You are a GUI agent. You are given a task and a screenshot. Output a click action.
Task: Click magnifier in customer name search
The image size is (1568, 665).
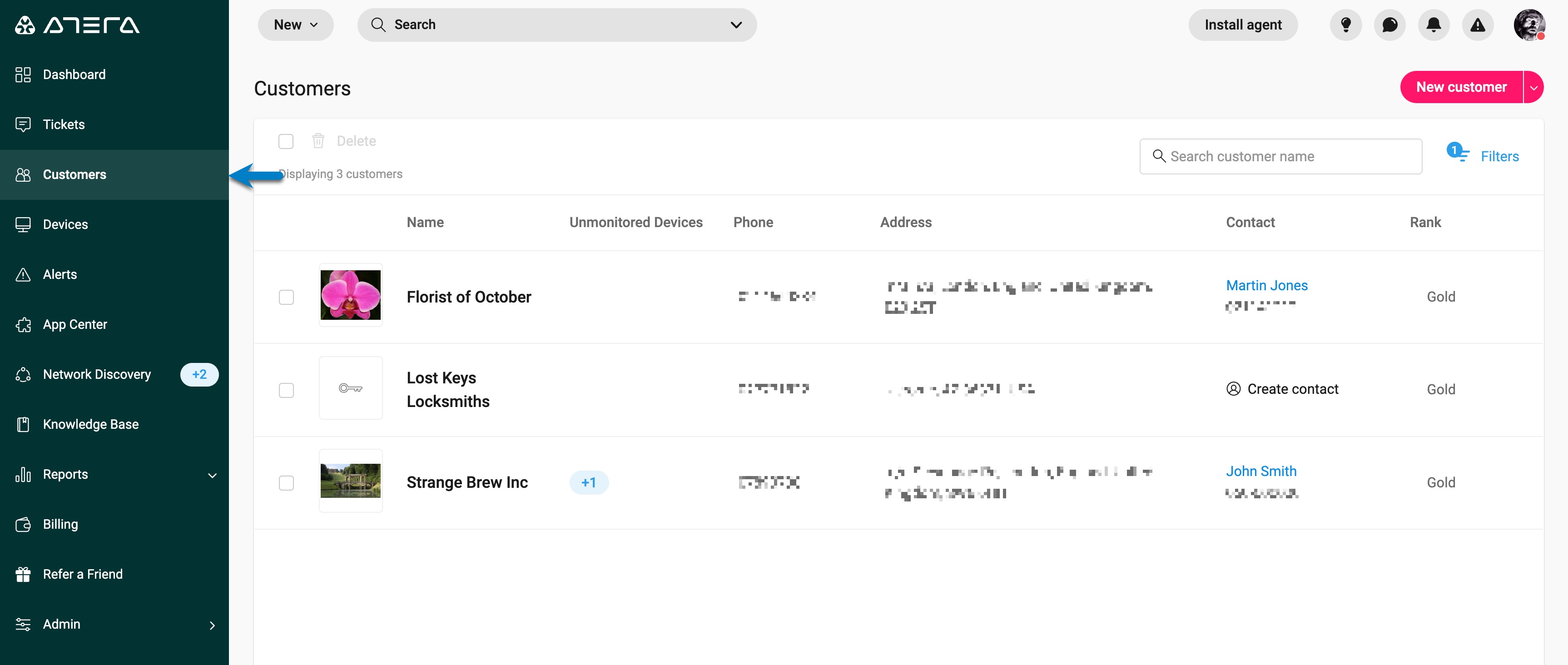[x=1159, y=157]
